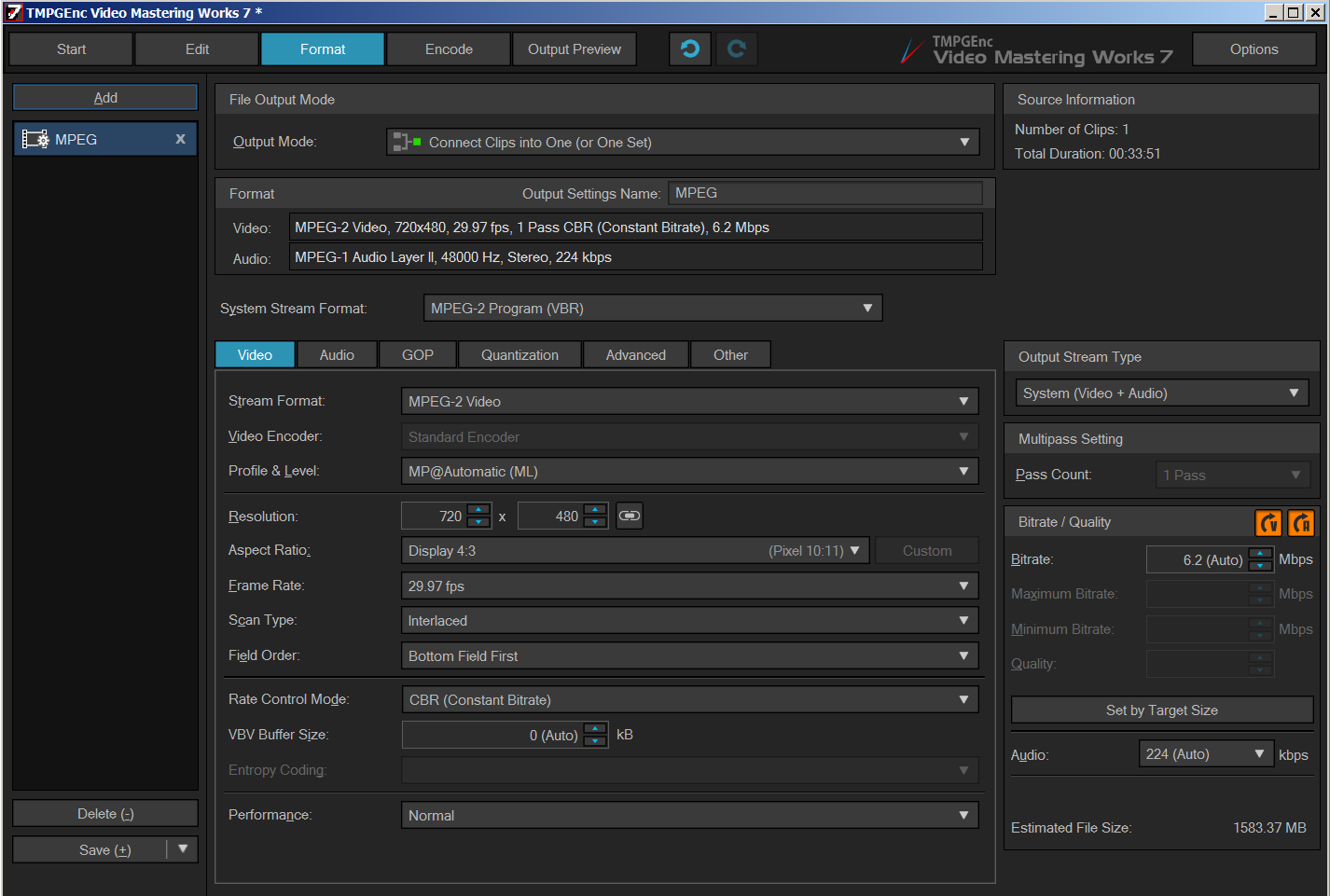Image resolution: width=1330 pixels, height=896 pixels.
Task: Remove MPEG output with the X icon
Action: [x=180, y=139]
